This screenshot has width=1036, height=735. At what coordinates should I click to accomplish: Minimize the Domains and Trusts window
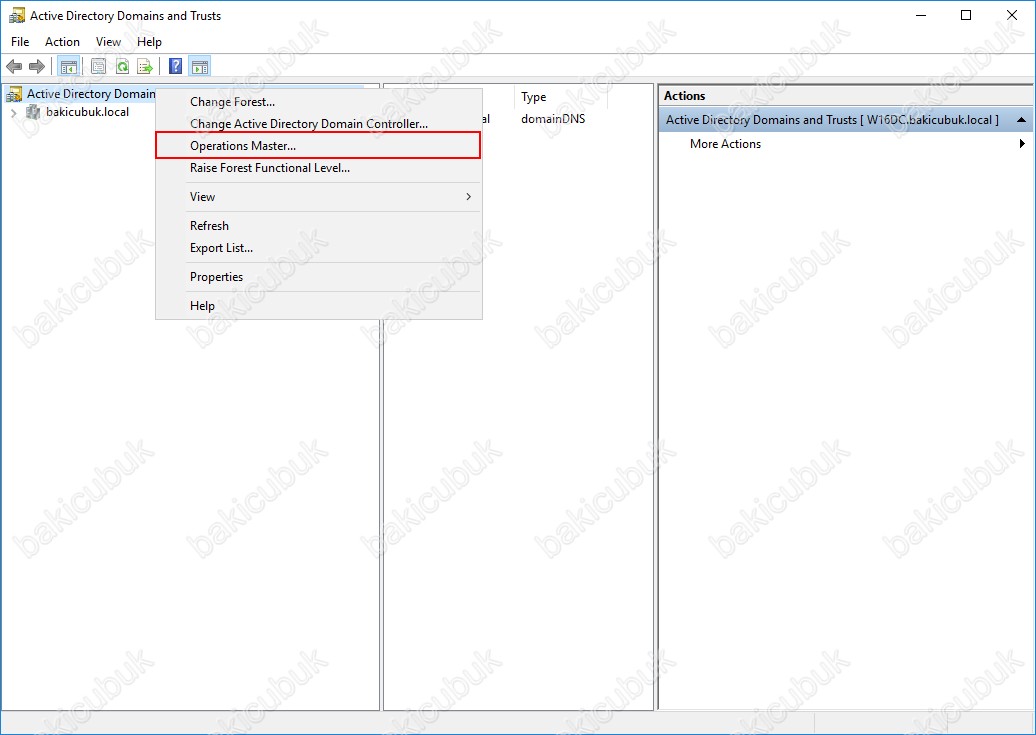pos(920,15)
